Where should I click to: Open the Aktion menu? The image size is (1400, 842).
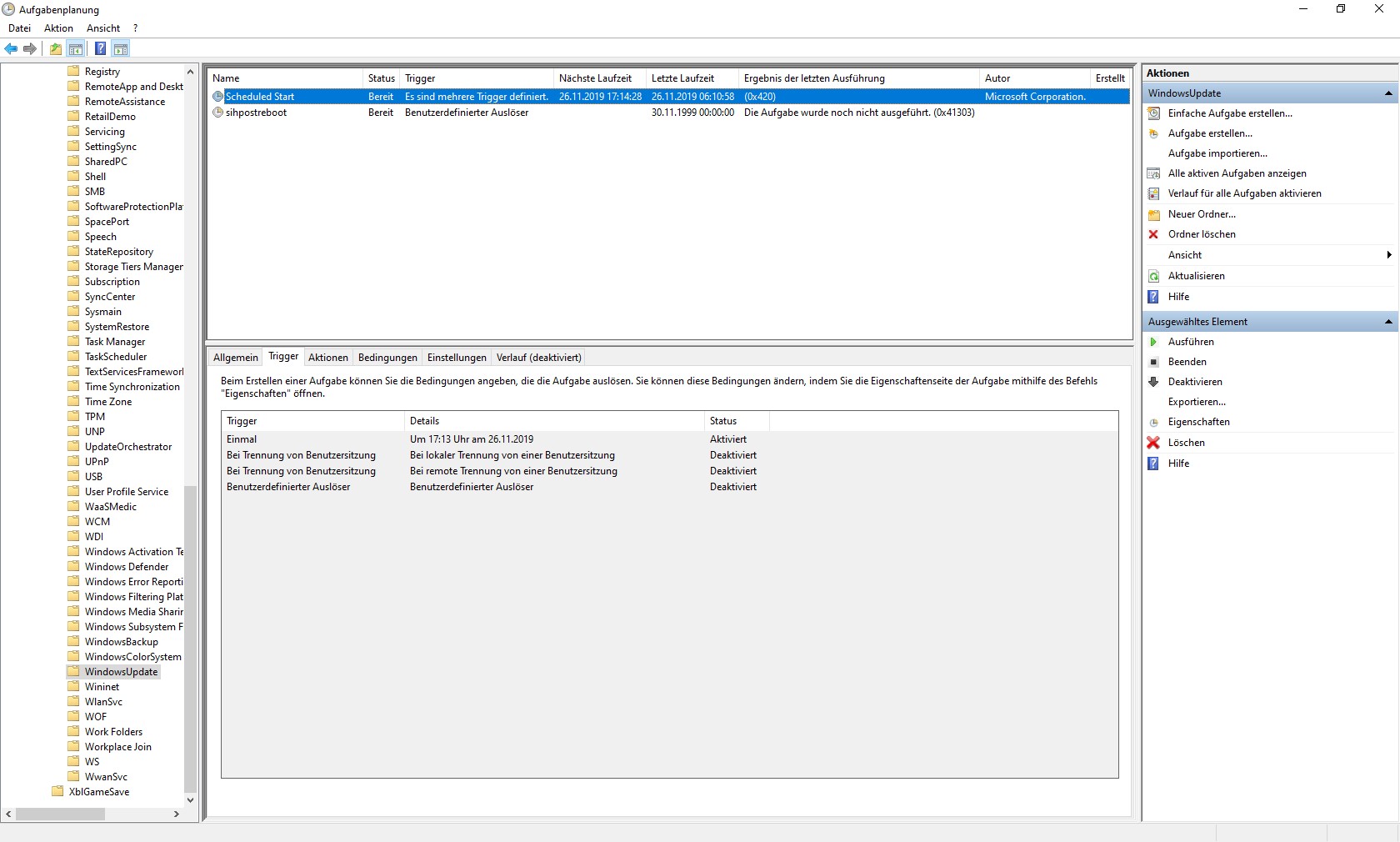[58, 28]
